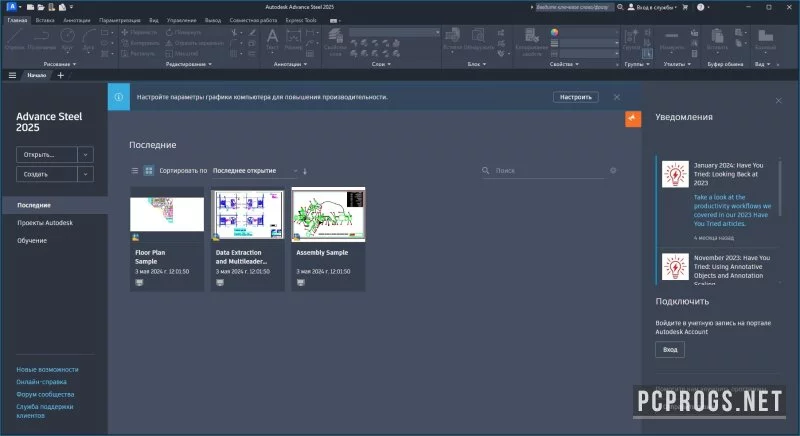Toggle sort direction arrow
800x436 pixels.
pos(305,171)
